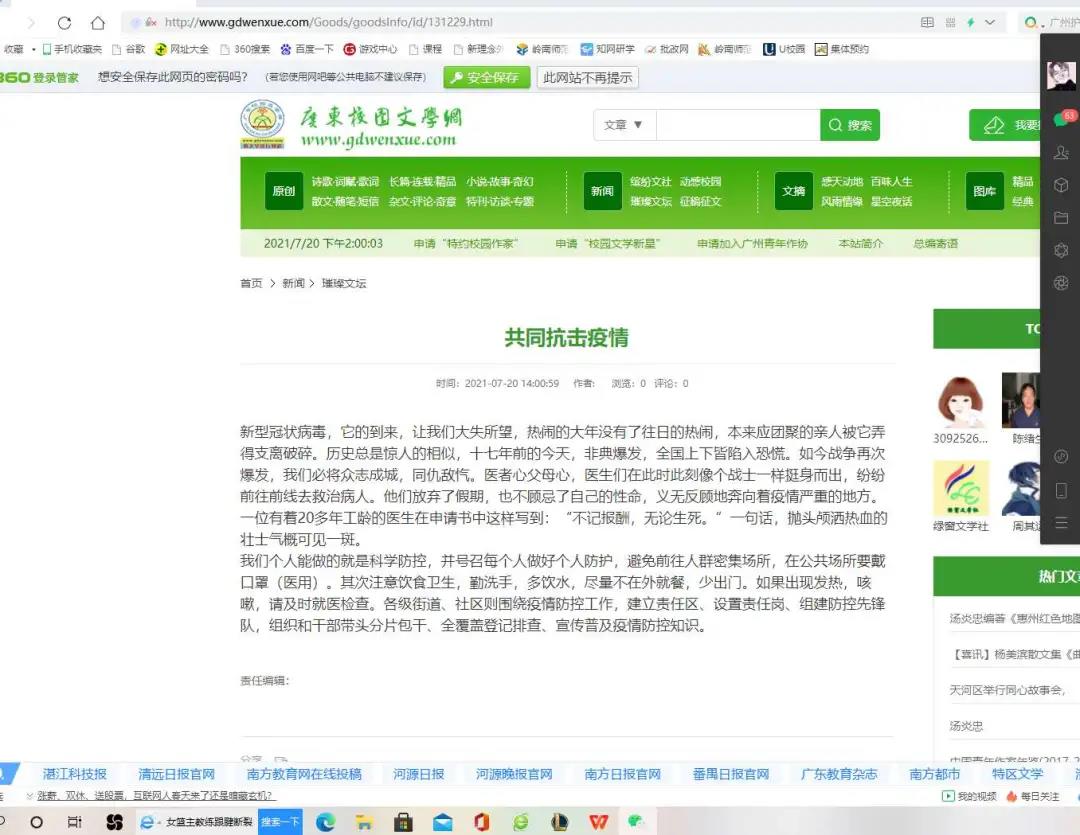The width and height of the screenshot is (1080, 835).
Task: Open the Mail app on taskbar
Action: 442,822
